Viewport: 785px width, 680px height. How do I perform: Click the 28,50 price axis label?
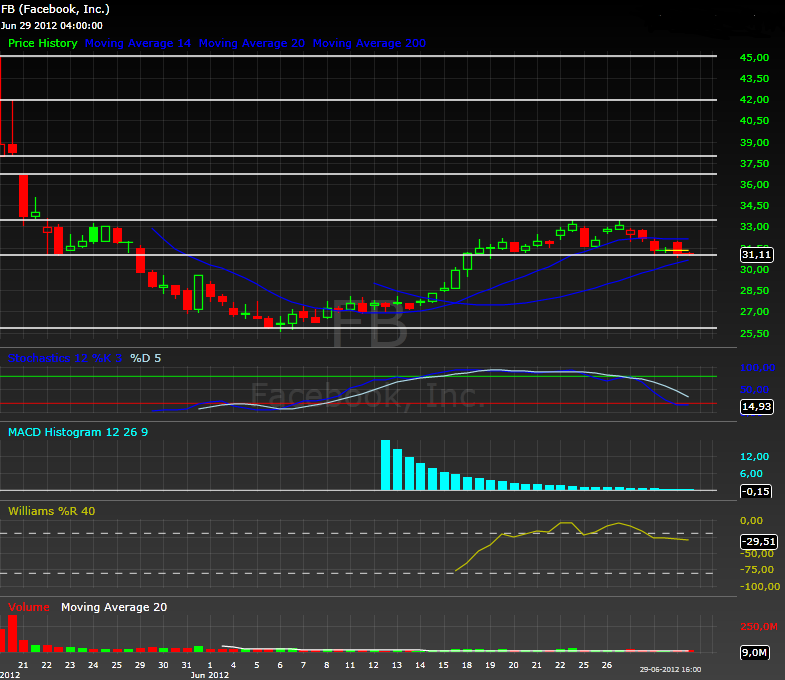coord(754,291)
